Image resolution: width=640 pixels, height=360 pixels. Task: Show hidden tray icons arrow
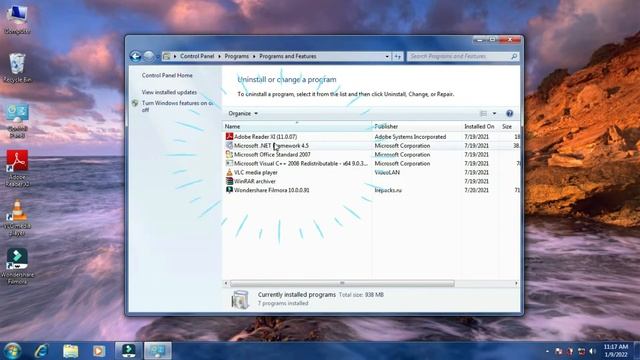click(x=547, y=351)
